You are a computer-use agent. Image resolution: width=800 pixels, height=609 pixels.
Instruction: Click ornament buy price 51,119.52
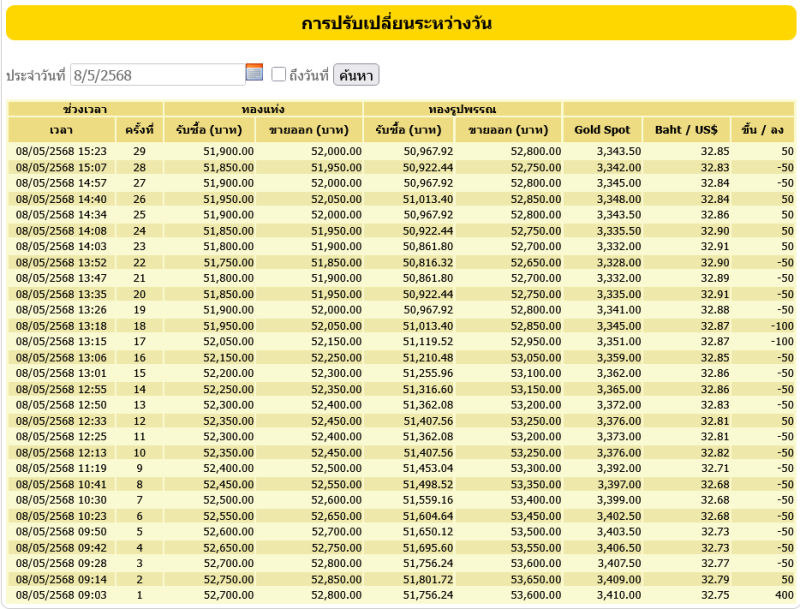428,342
